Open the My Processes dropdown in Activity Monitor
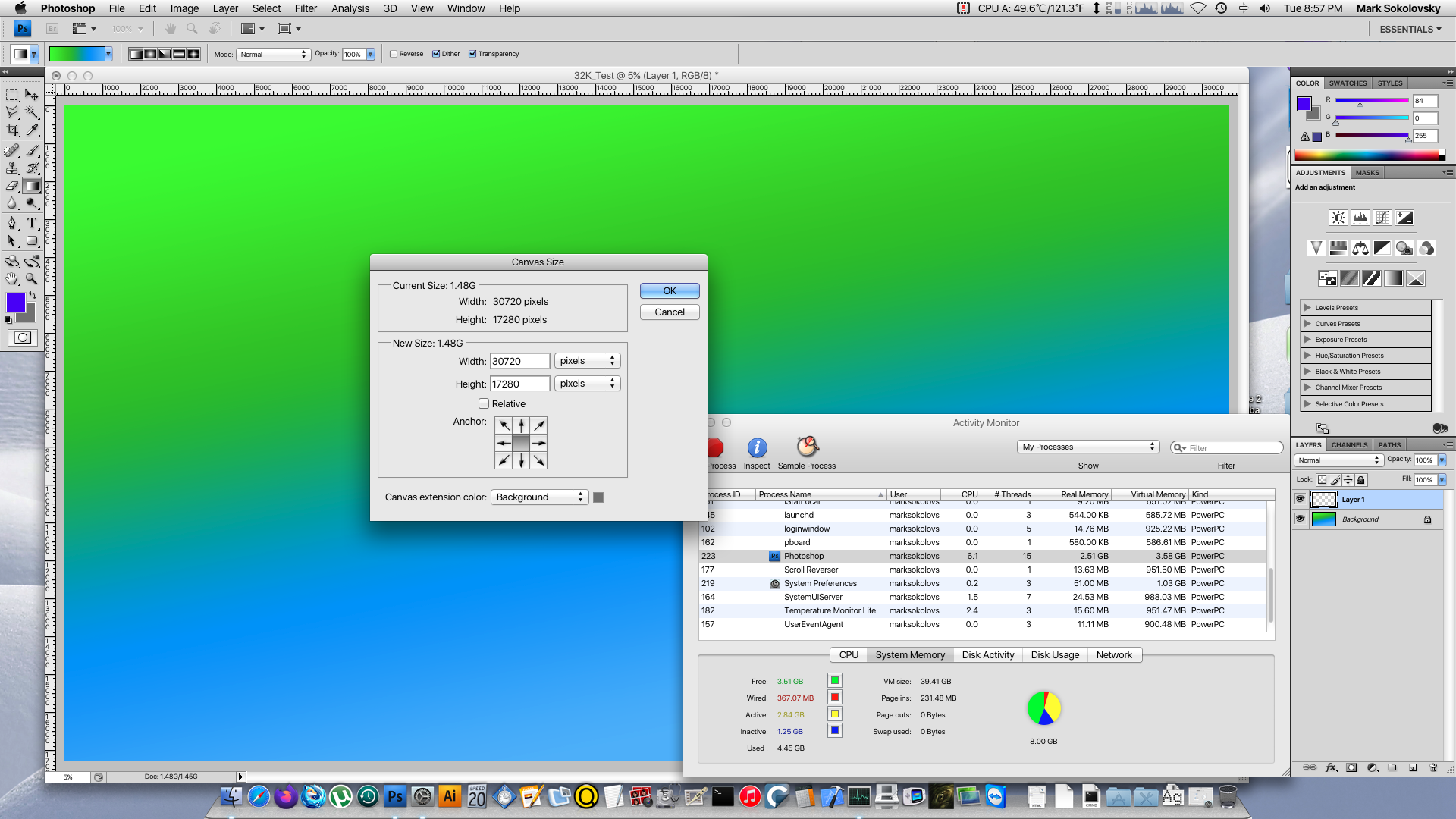The width and height of the screenshot is (1456, 819). tap(1088, 447)
